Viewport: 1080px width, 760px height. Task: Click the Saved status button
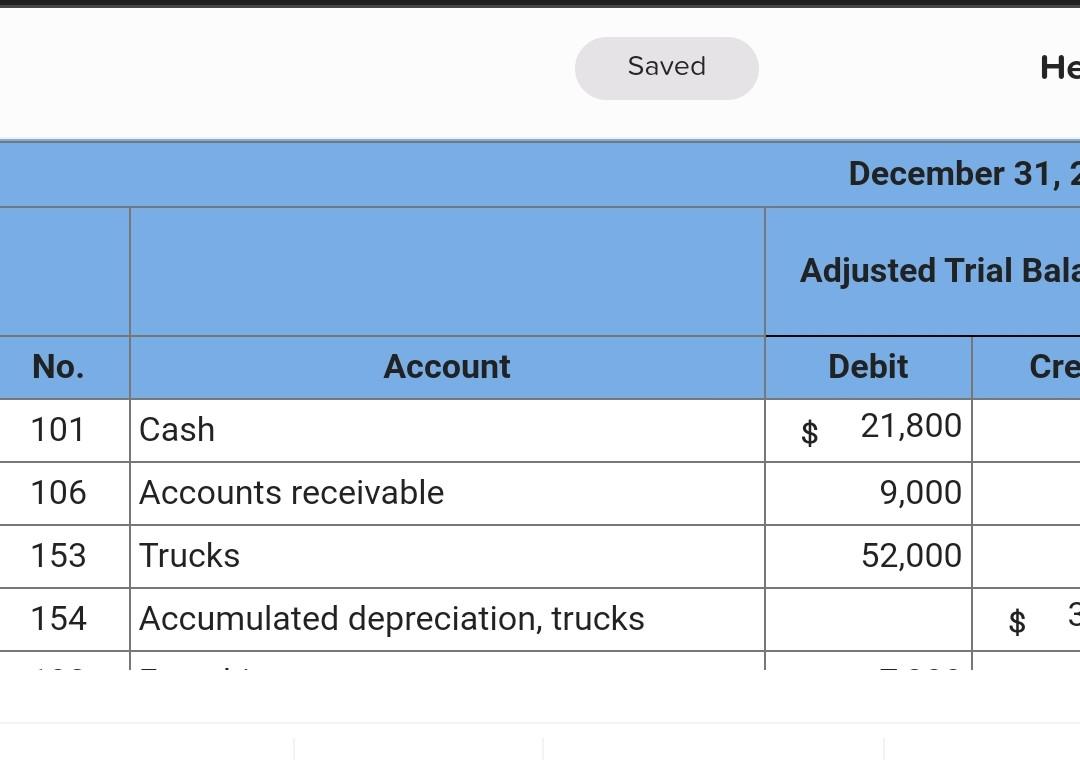[x=666, y=67]
